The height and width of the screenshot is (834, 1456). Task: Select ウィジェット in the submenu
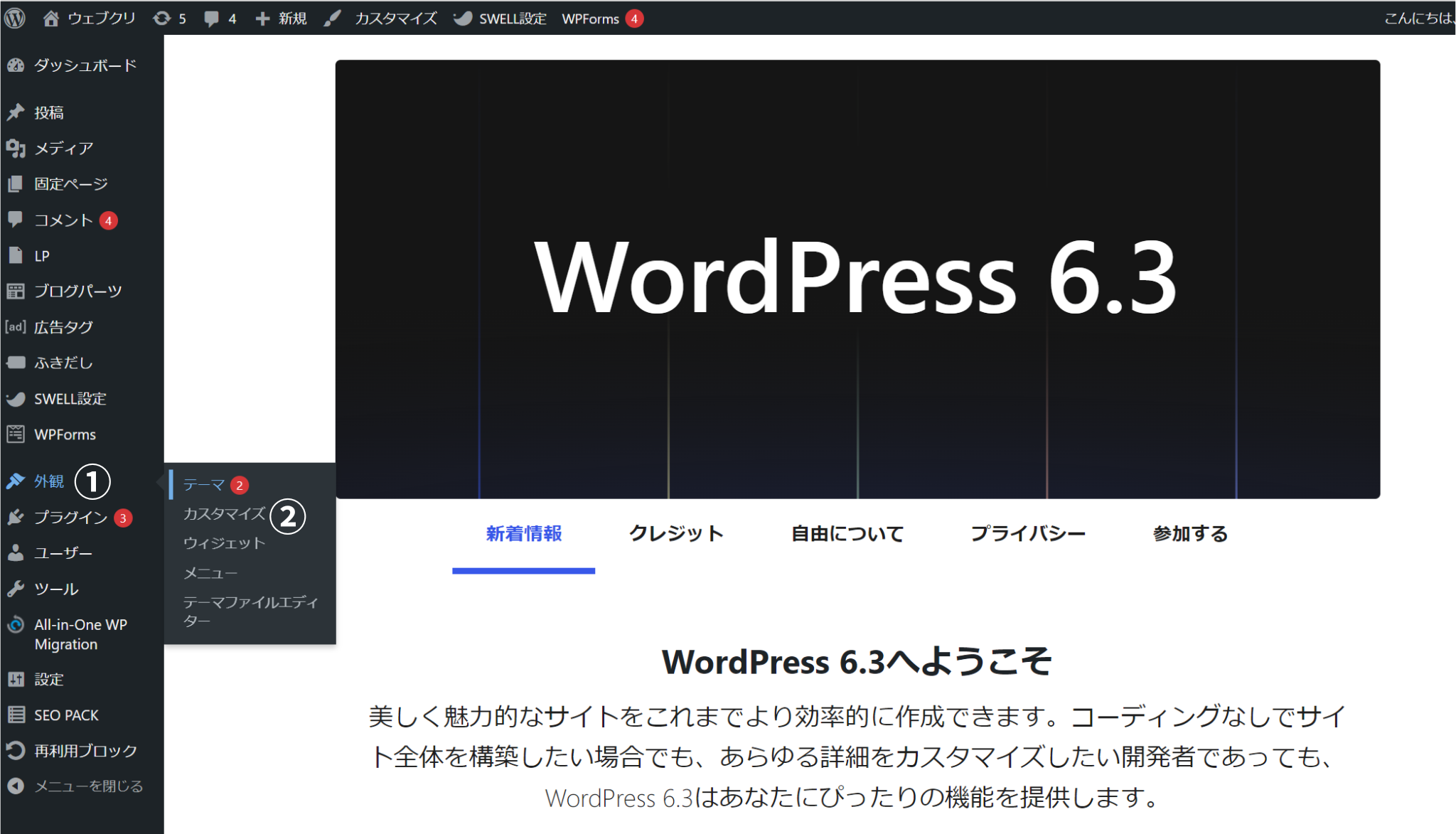click(225, 543)
